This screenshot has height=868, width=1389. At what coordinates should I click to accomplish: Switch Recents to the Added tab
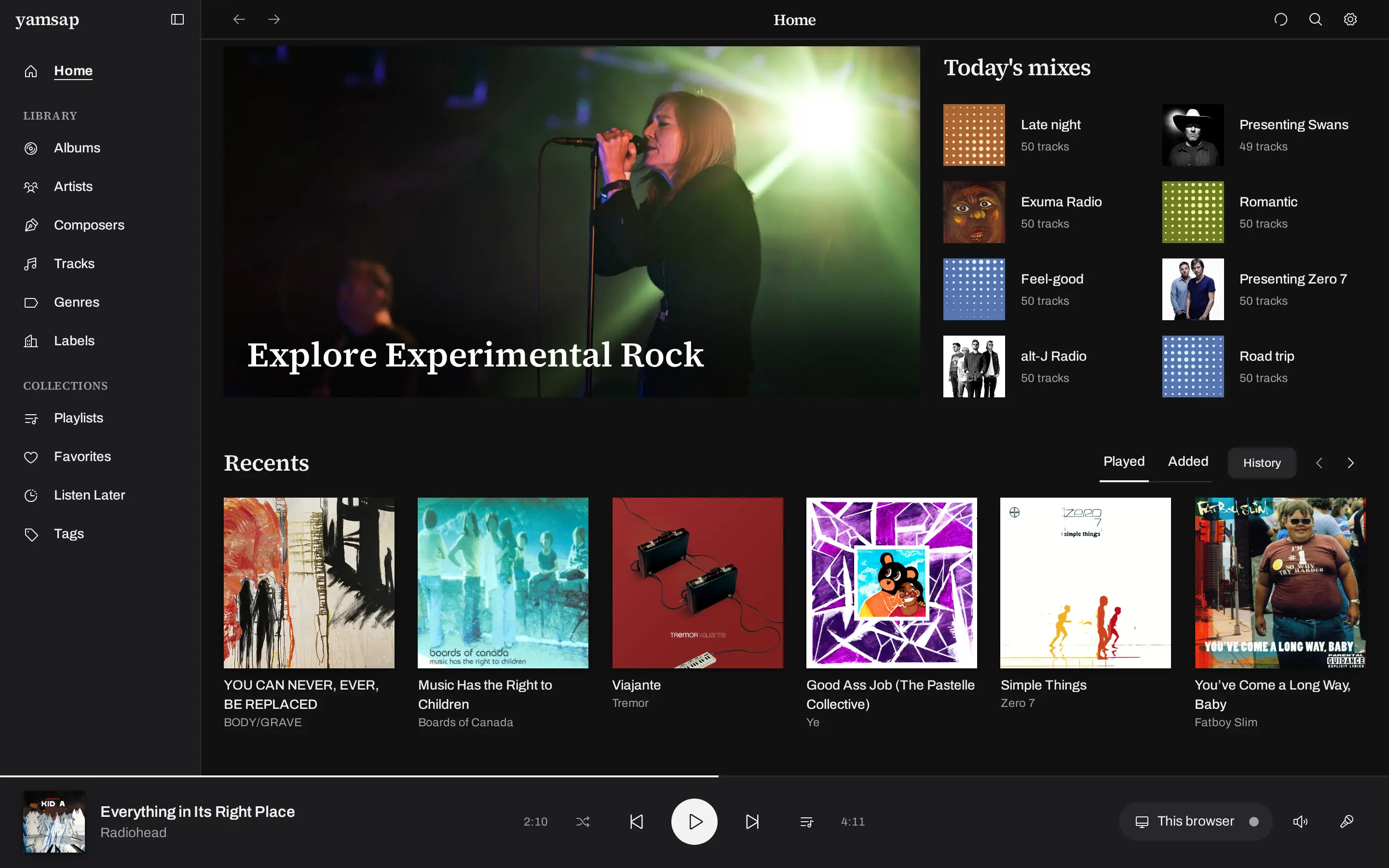1188,461
